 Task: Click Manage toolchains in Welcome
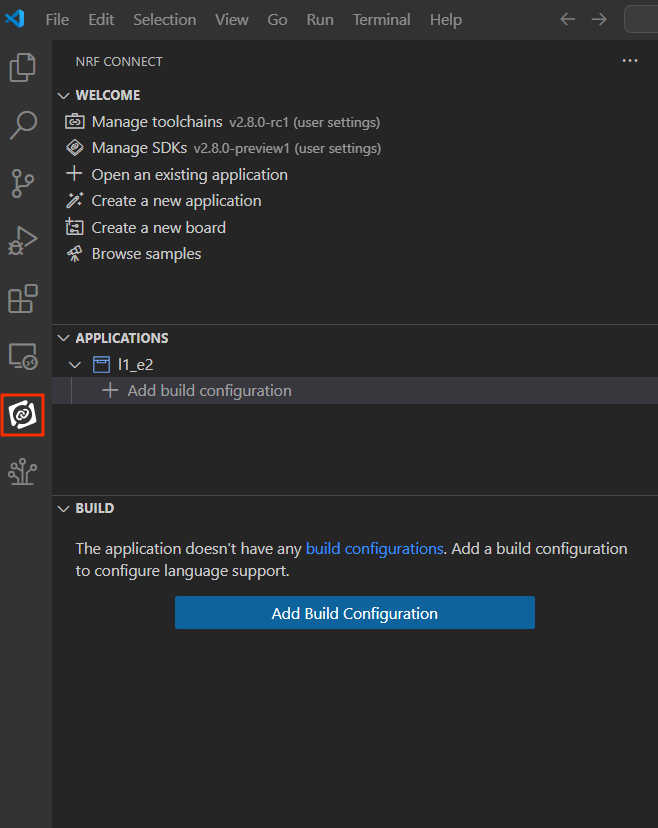click(x=157, y=122)
